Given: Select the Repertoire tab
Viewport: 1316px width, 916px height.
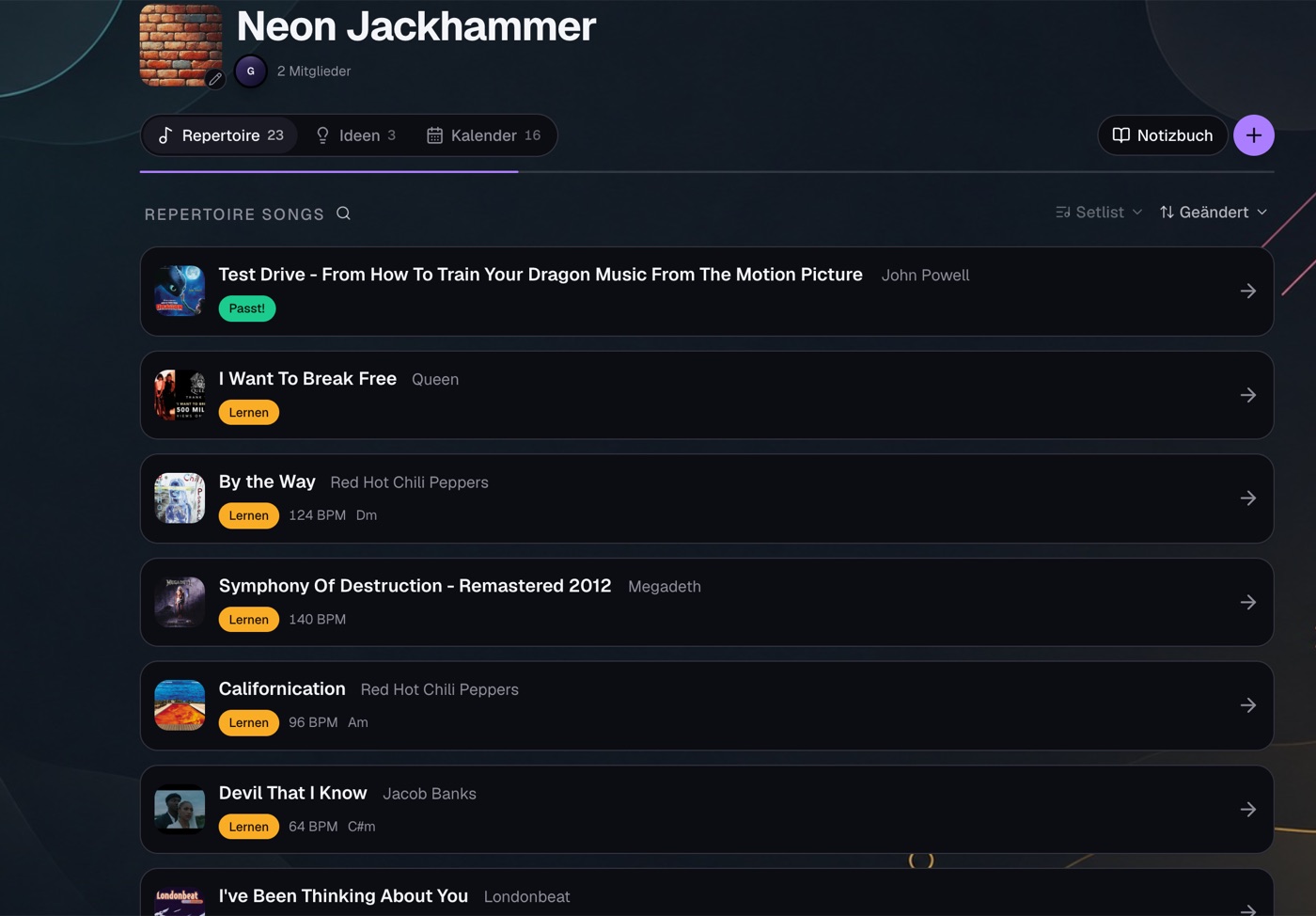Looking at the screenshot, I should click(220, 135).
